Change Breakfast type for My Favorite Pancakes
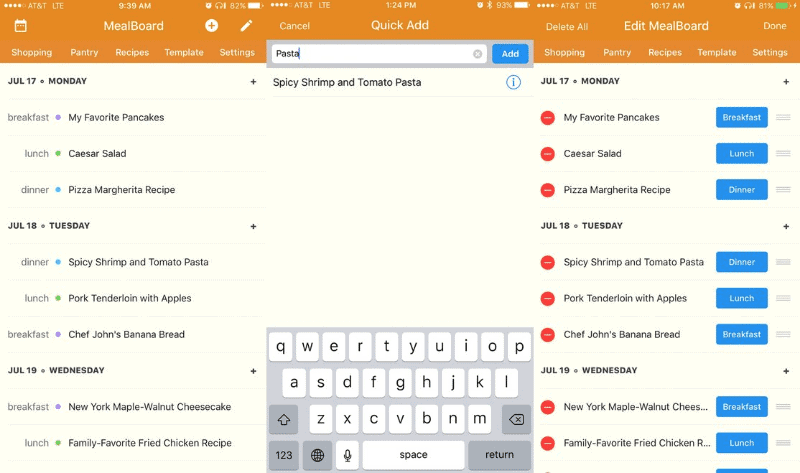The height and width of the screenshot is (473, 800). pos(741,117)
